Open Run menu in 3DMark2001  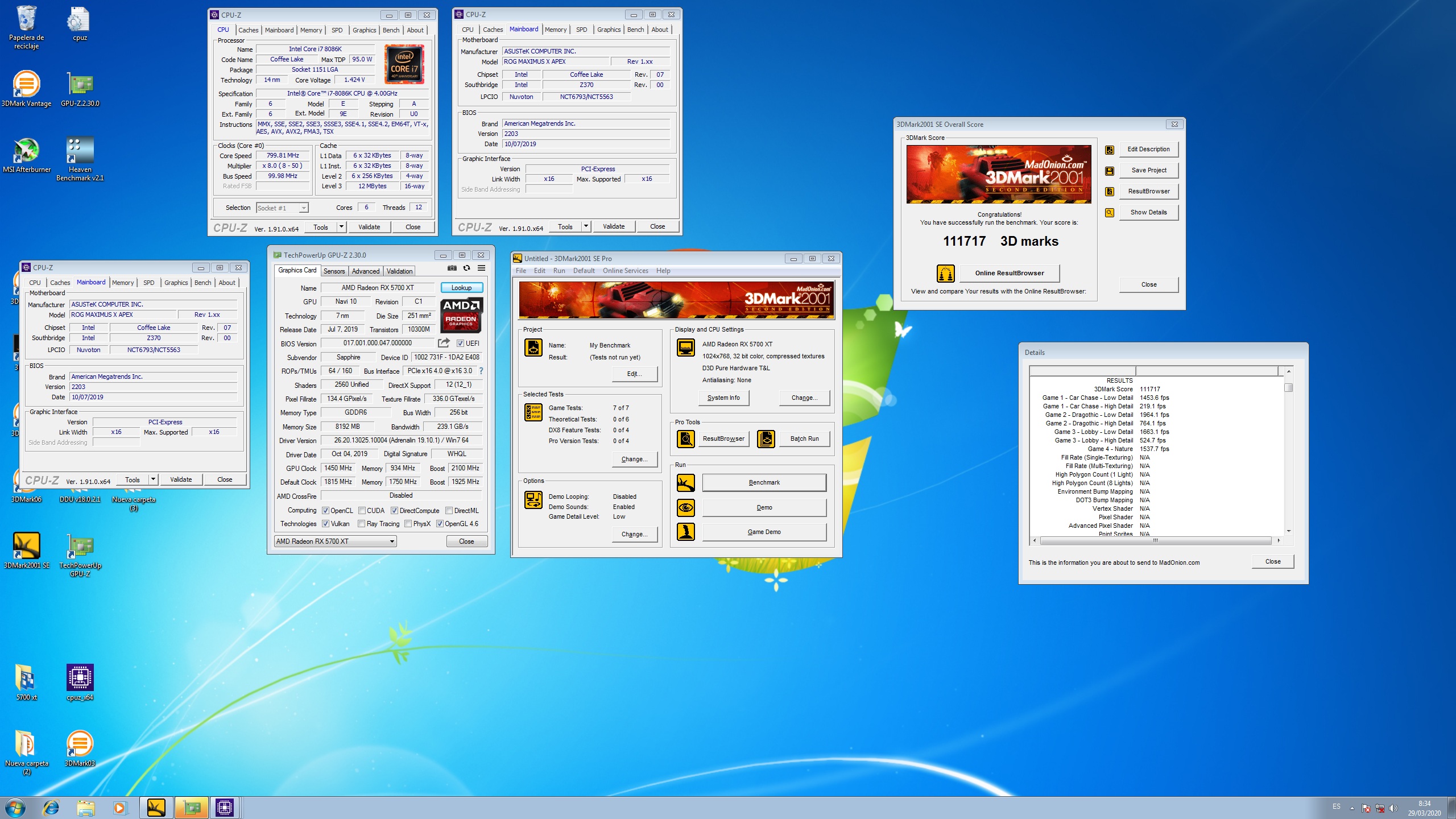(559, 271)
